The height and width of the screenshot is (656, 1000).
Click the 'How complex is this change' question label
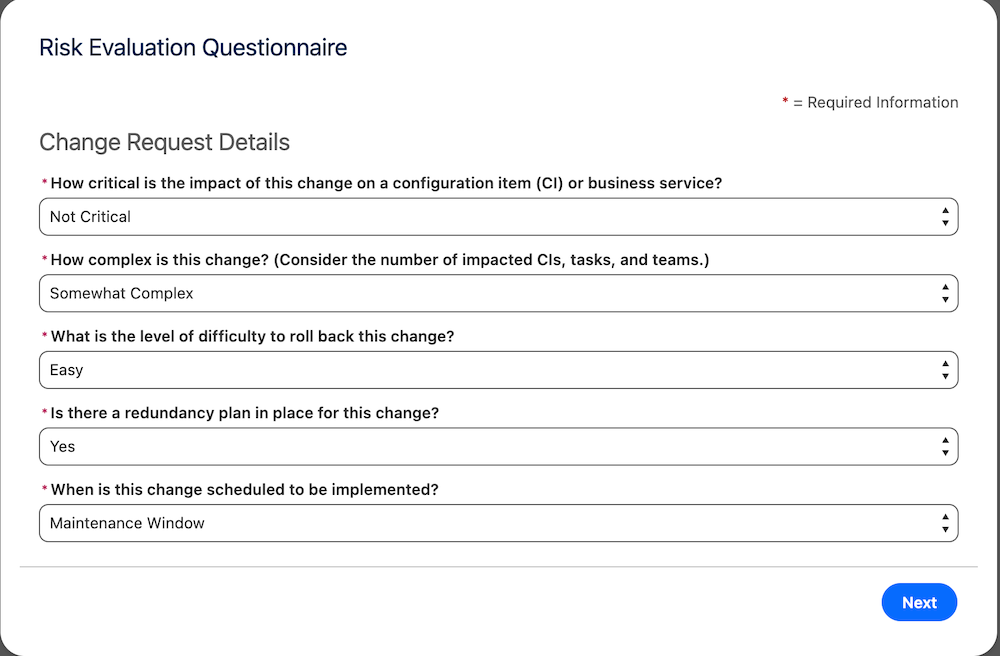click(379, 259)
